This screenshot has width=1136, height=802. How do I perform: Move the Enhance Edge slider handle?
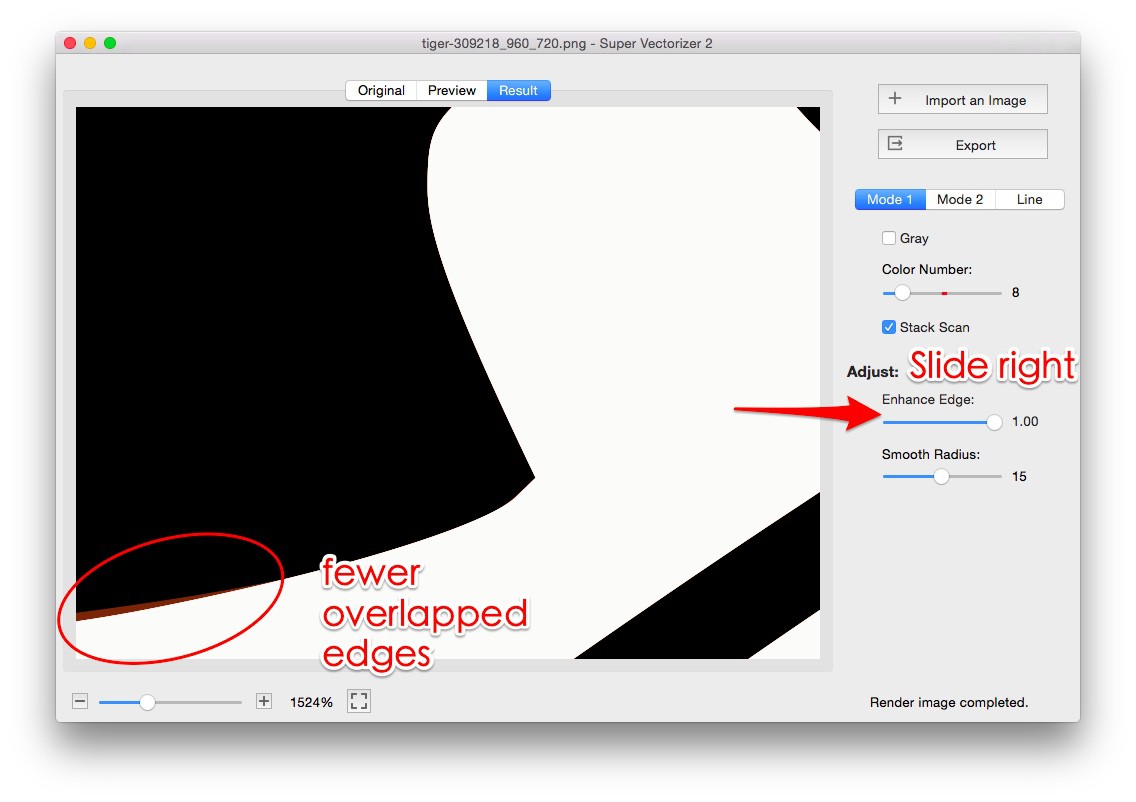[x=994, y=422]
